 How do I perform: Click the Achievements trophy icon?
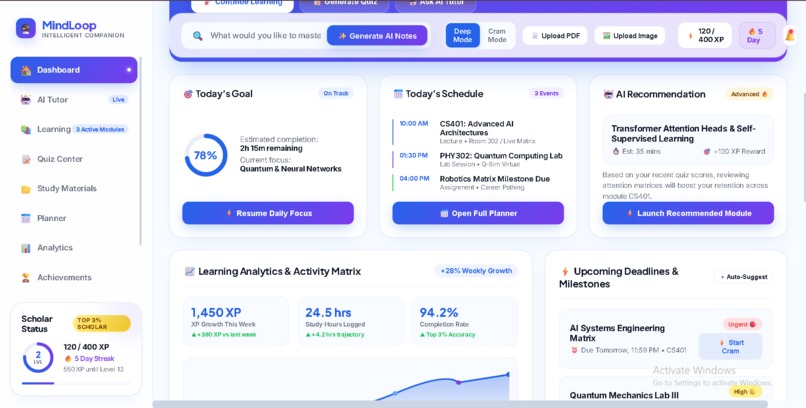26,277
